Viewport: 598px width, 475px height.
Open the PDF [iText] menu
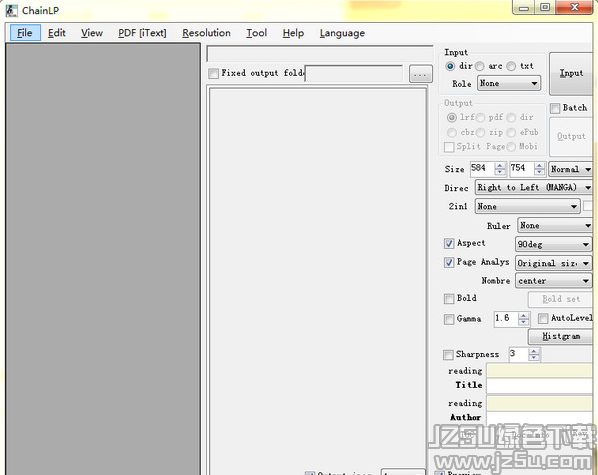142,33
